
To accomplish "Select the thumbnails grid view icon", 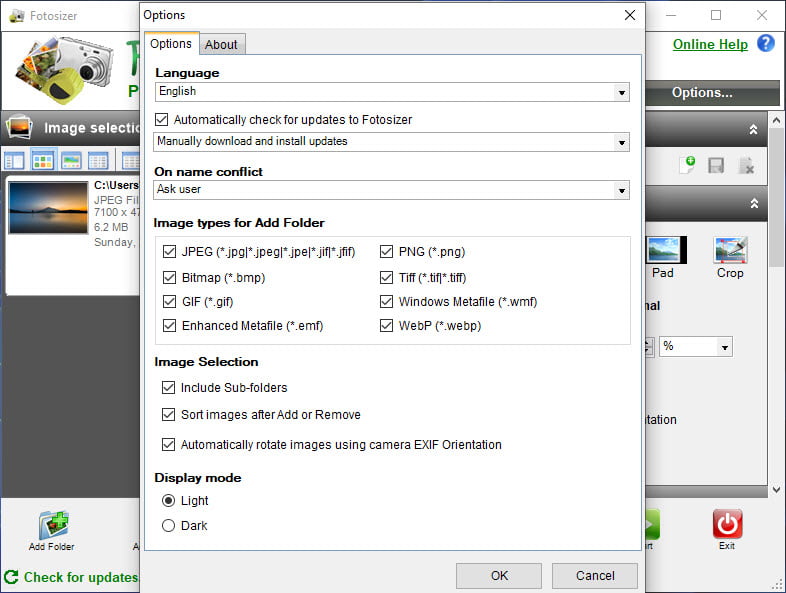I will click(43, 161).
